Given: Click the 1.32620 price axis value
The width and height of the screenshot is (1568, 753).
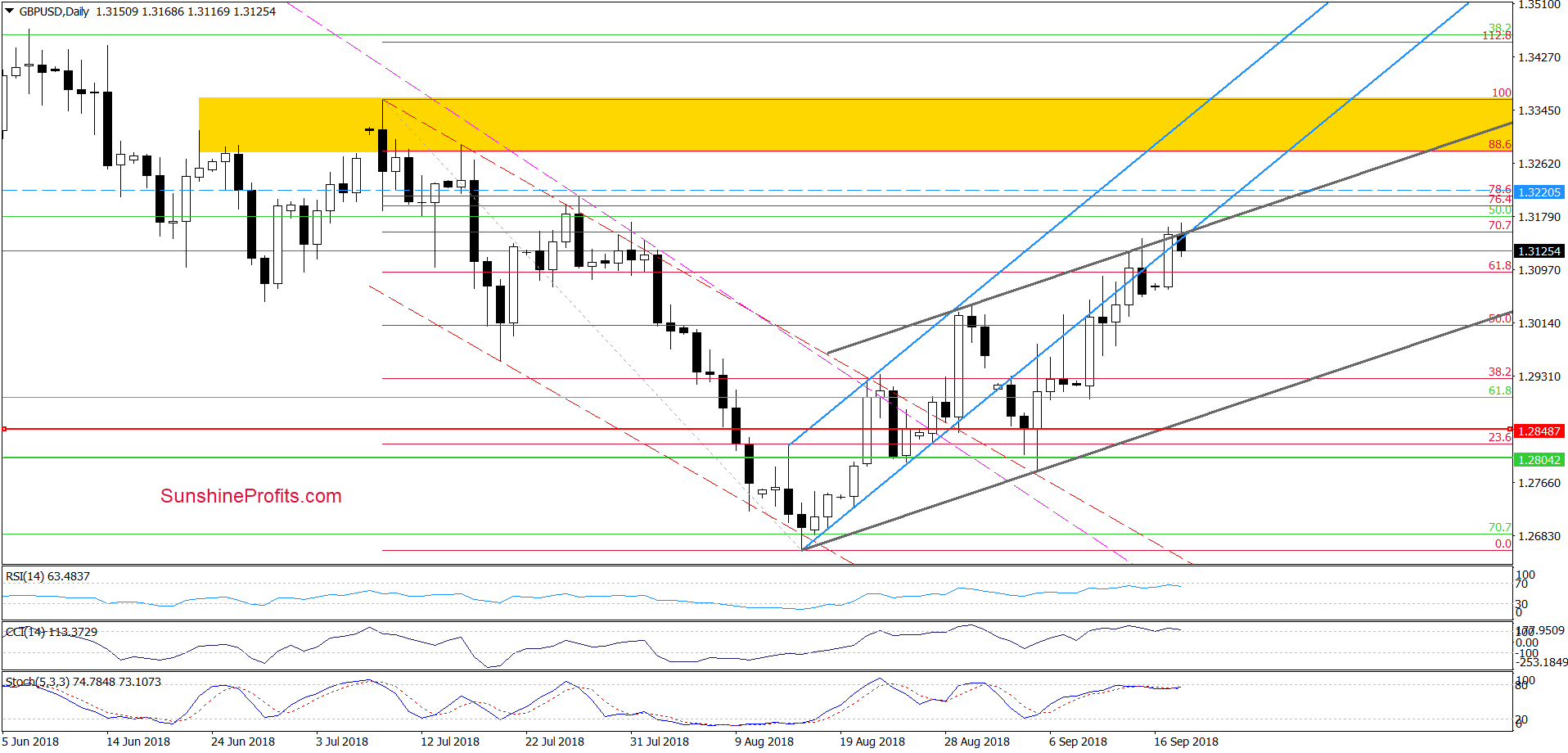Looking at the screenshot, I should pos(1539,164).
